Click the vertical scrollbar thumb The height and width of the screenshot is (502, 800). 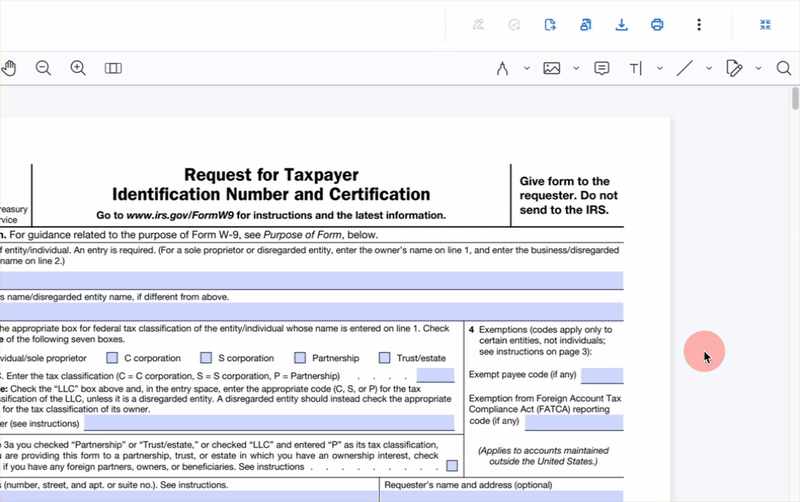795,98
